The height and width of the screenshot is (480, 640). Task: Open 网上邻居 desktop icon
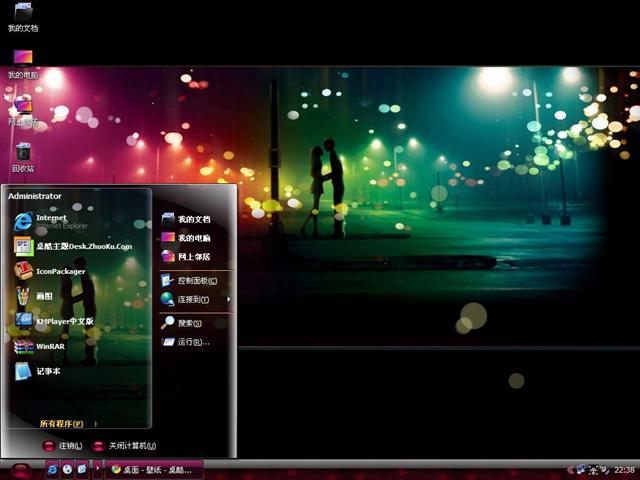tap(23, 108)
